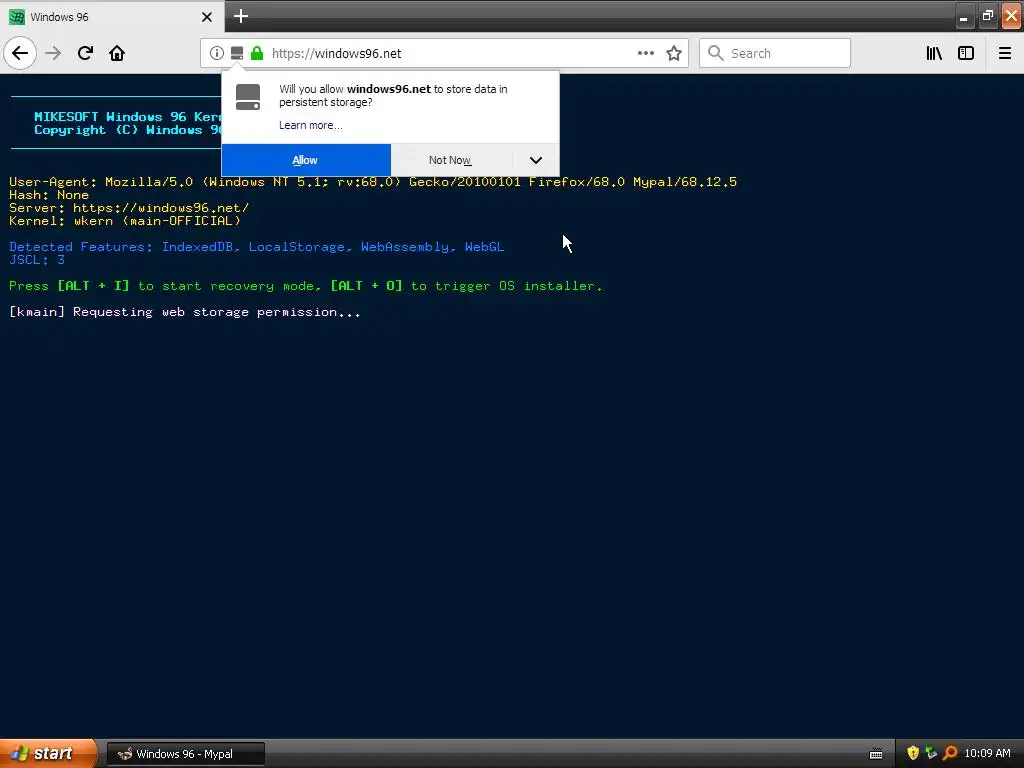The width and height of the screenshot is (1024, 768).
Task: Choose Not Now in storage prompt
Action: pos(451,160)
